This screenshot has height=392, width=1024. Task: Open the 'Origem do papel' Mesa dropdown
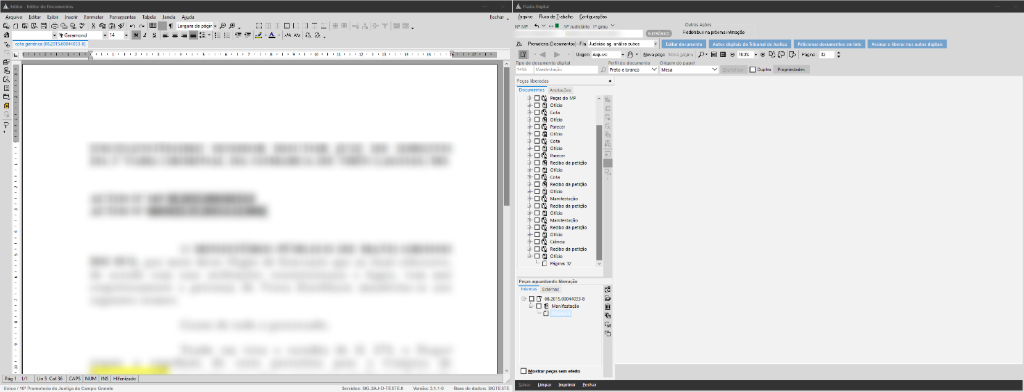click(x=689, y=69)
